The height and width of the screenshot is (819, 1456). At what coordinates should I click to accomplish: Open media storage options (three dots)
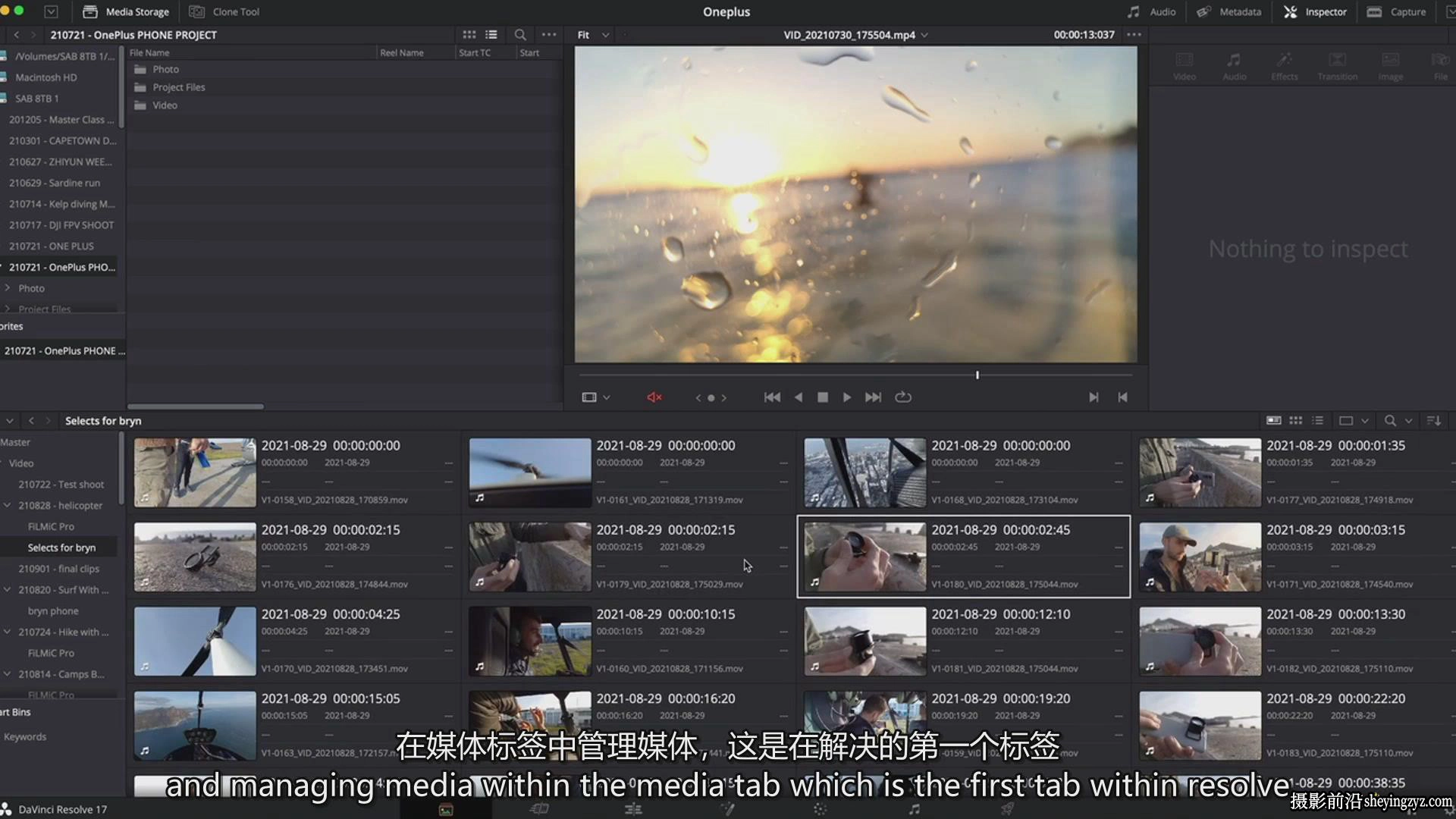(549, 34)
